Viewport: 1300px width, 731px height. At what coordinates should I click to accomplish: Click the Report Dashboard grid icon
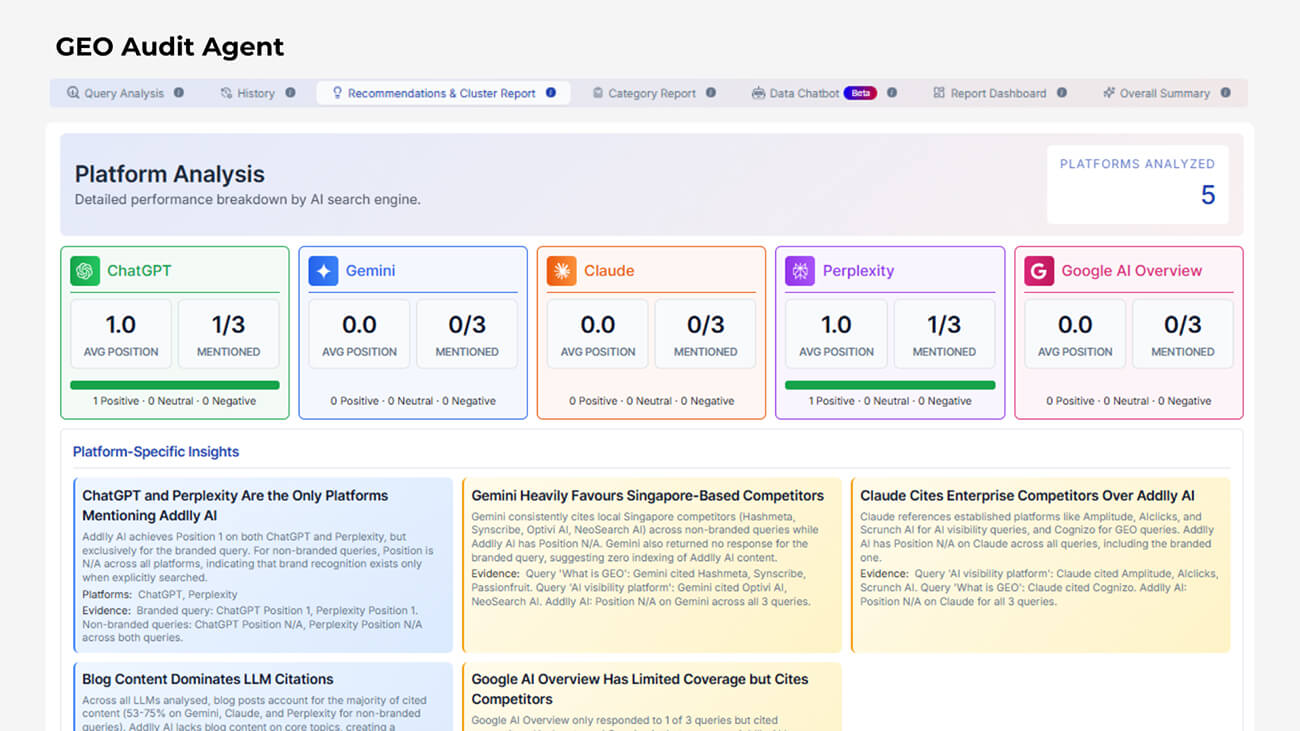939,93
